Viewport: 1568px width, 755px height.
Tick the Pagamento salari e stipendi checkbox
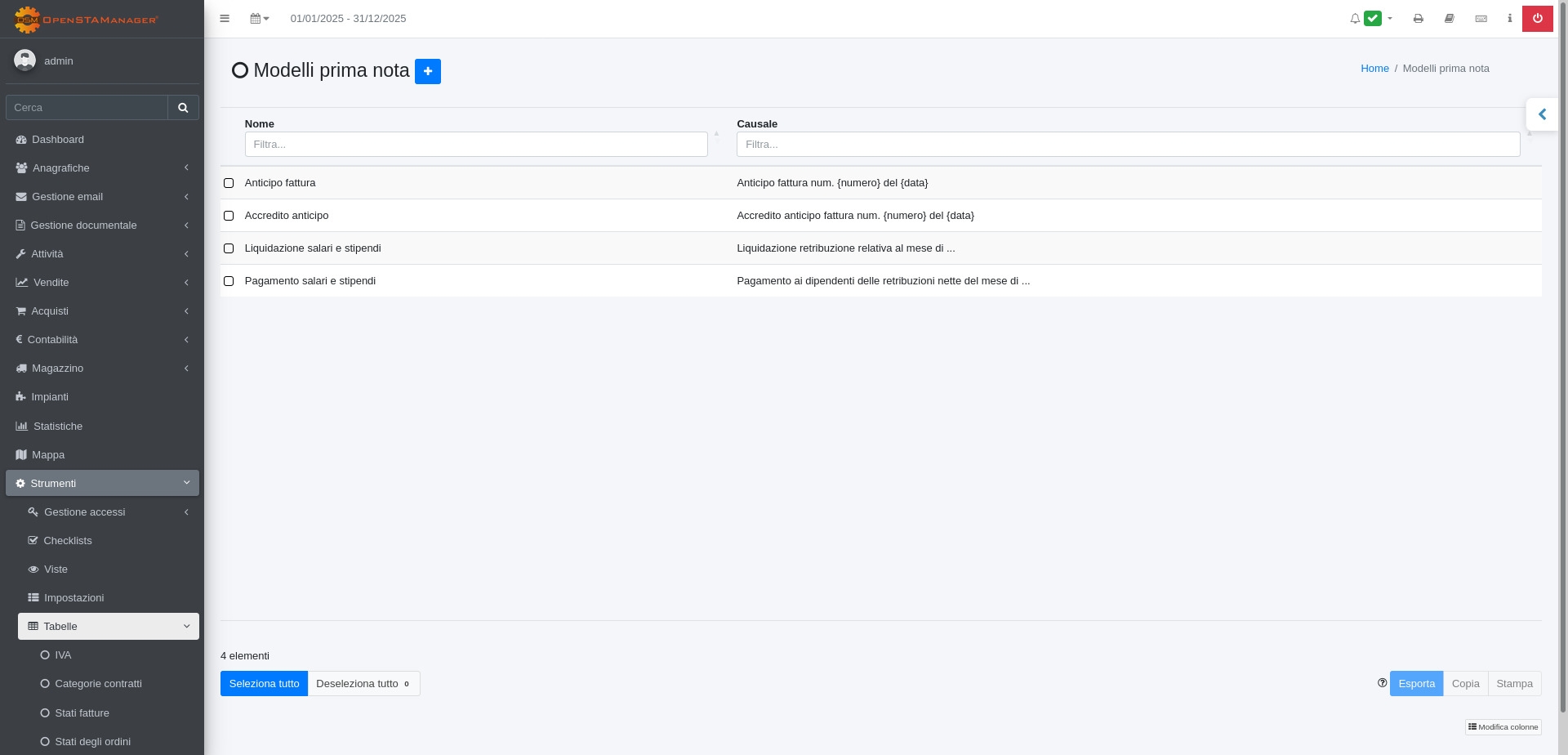[229, 281]
